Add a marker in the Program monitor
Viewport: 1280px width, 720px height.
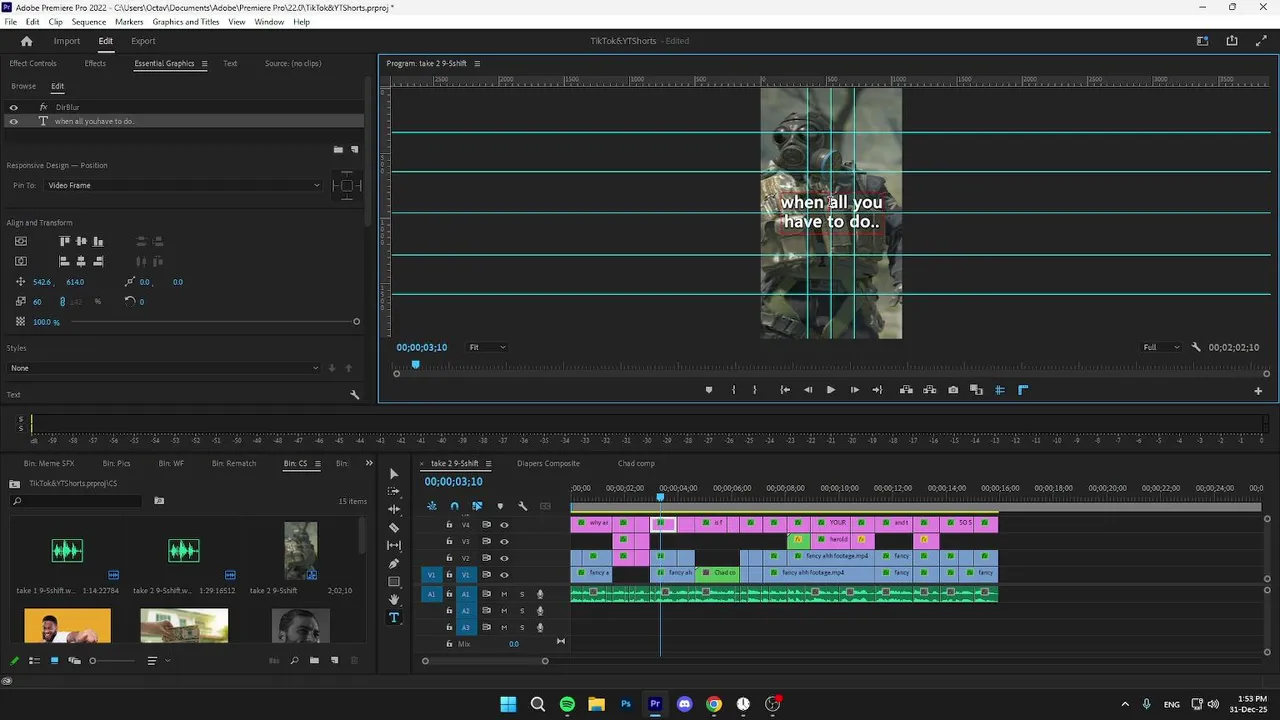click(x=709, y=390)
